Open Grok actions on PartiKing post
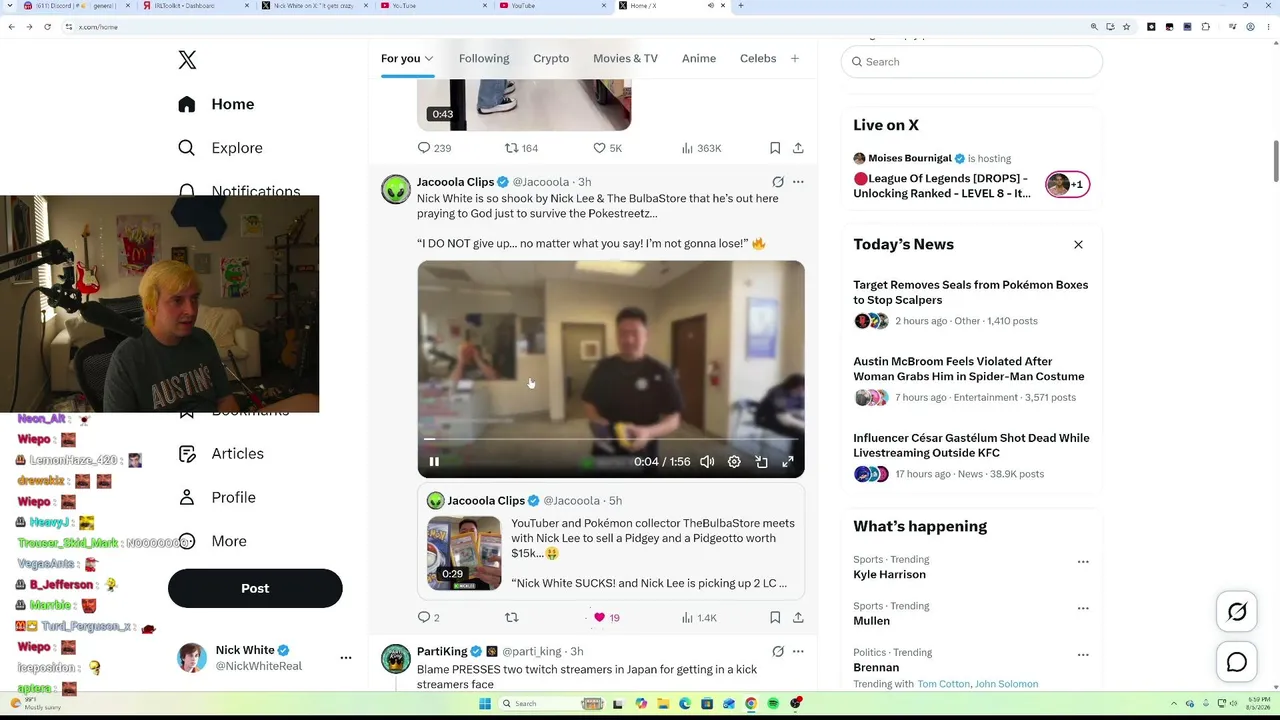The width and height of the screenshot is (1280, 720). (778, 652)
